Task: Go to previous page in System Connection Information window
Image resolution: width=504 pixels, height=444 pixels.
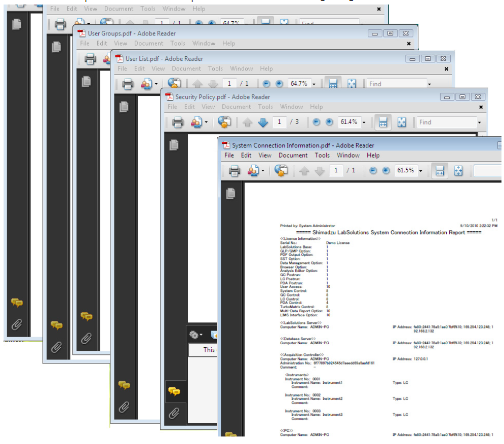Action: 304,171
